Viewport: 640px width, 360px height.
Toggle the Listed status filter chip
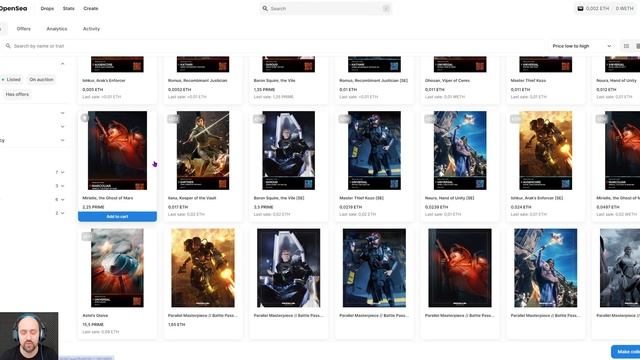point(11,80)
